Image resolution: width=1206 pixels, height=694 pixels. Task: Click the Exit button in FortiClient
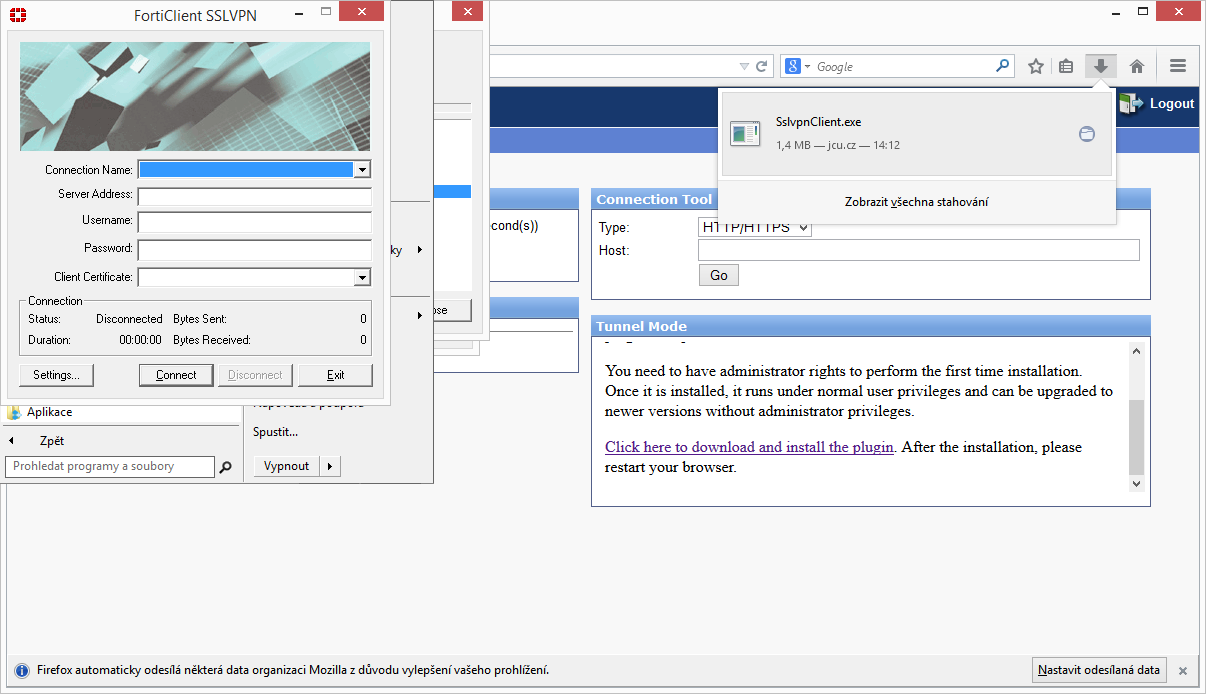pyautogui.click(x=335, y=375)
